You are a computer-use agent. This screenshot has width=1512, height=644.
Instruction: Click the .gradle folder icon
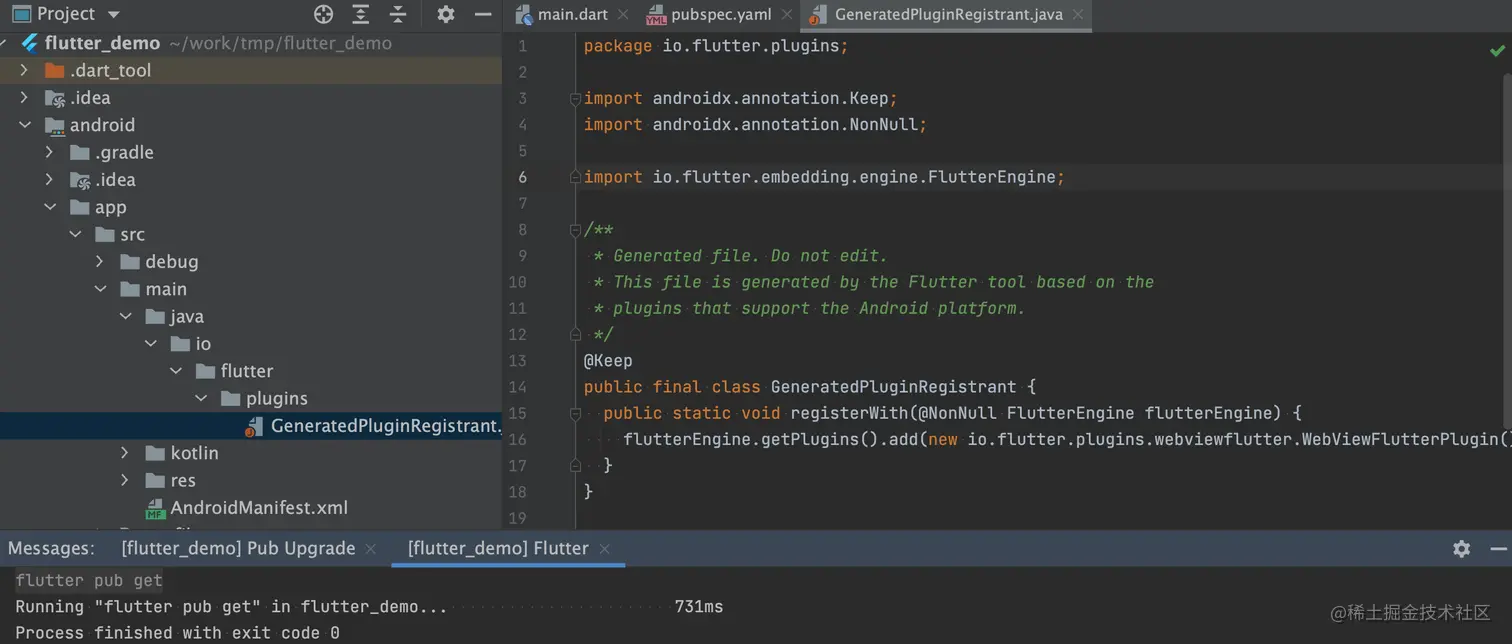(80, 152)
